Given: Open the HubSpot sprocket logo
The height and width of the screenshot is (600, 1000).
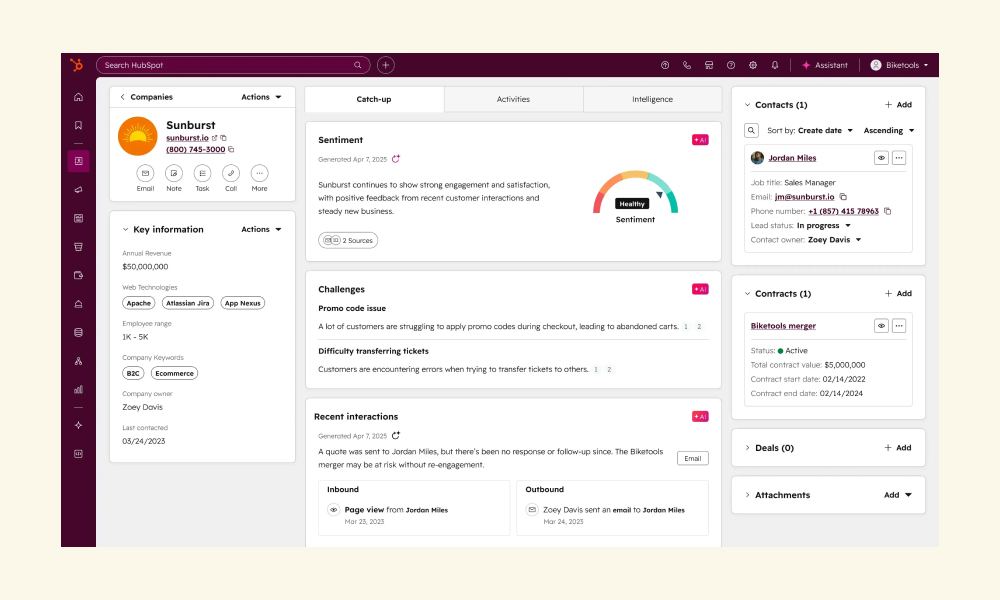Looking at the screenshot, I should tap(77, 64).
